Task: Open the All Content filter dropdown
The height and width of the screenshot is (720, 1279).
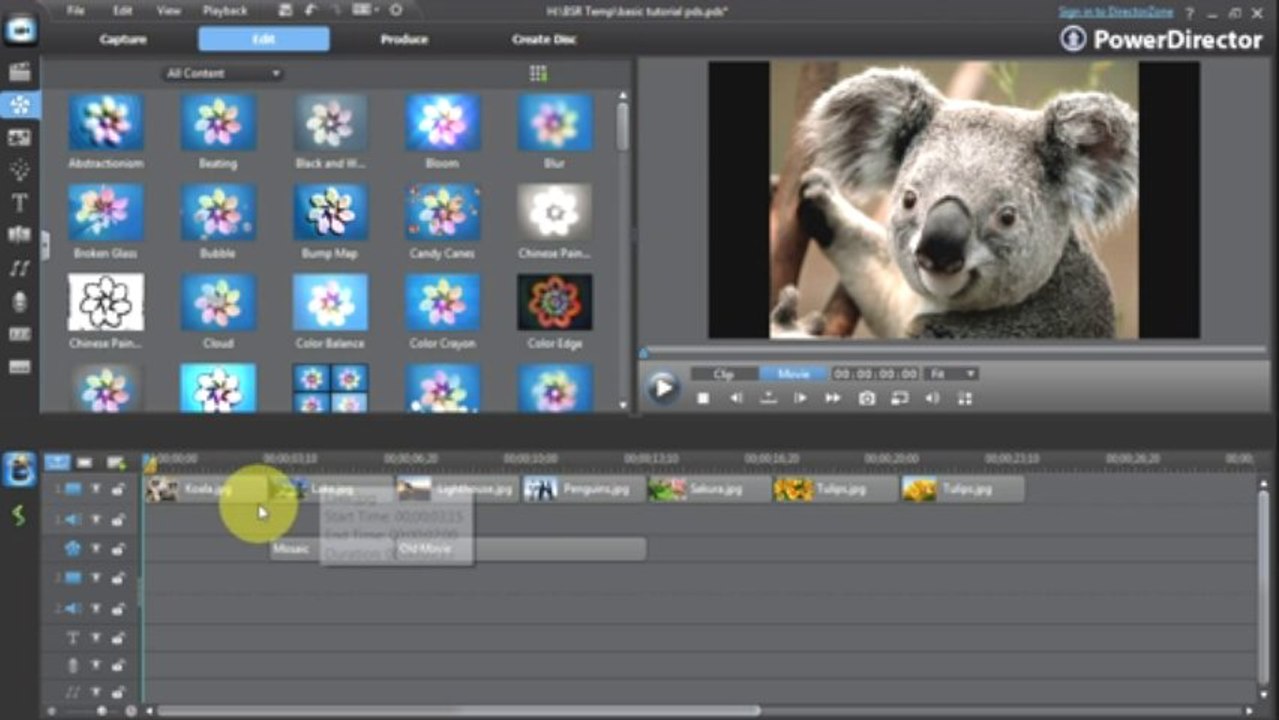Action: 223,73
